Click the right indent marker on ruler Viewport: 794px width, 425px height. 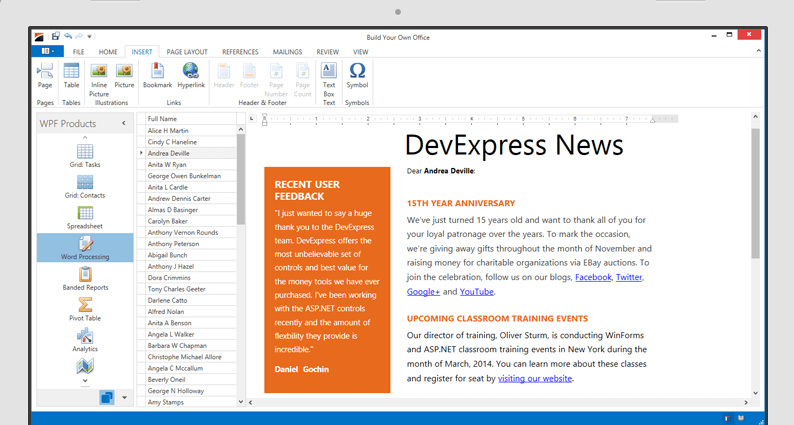tap(652, 121)
